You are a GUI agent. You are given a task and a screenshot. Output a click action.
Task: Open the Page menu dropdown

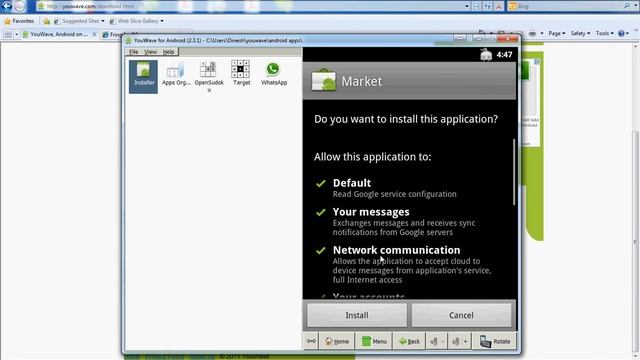[x=557, y=33]
